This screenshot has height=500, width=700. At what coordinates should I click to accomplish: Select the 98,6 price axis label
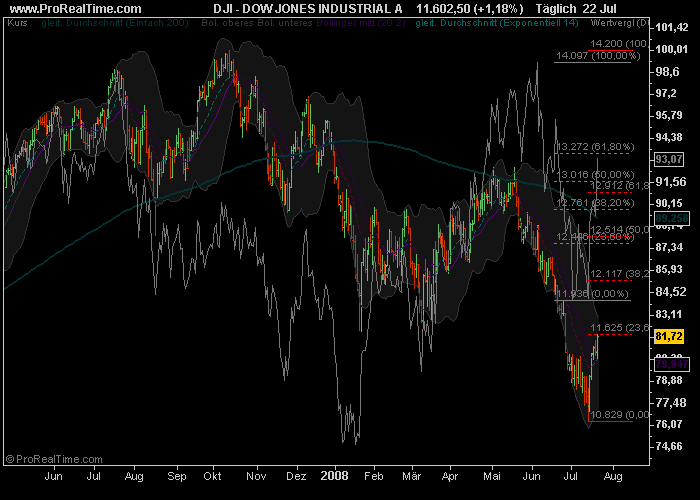click(667, 71)
